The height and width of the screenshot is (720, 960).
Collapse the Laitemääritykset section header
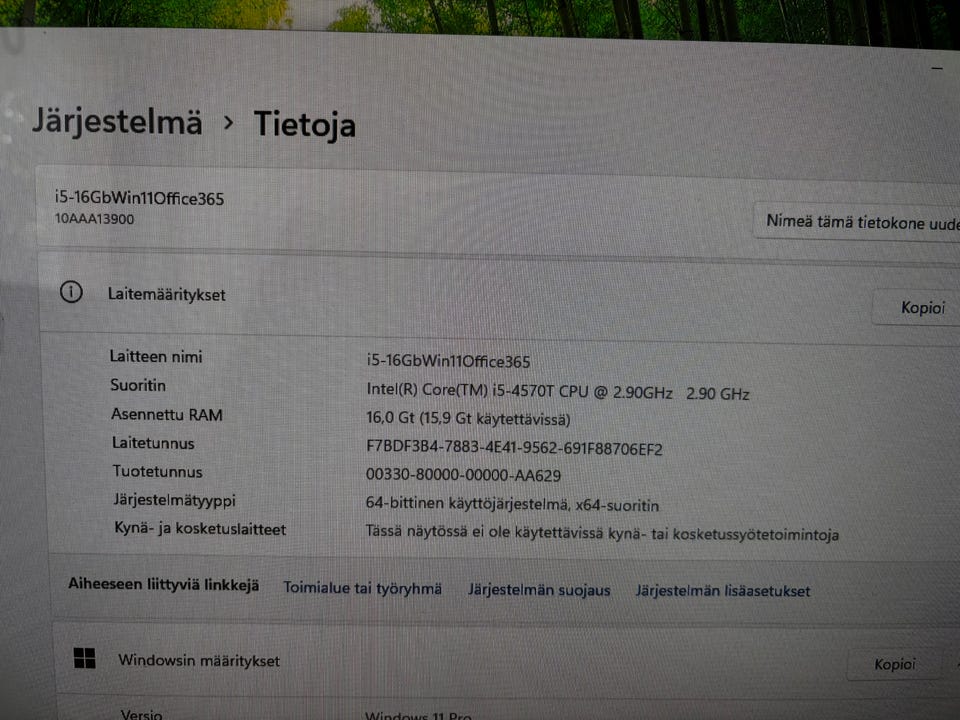tap(499, 298)
